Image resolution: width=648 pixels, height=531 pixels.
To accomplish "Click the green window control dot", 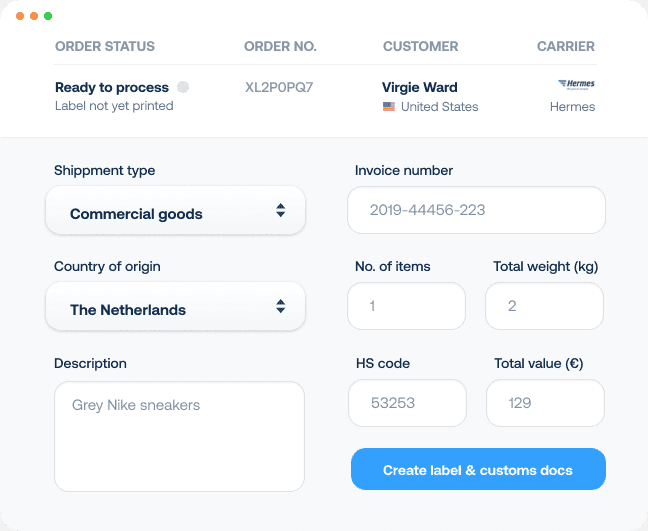I will 48,16.
